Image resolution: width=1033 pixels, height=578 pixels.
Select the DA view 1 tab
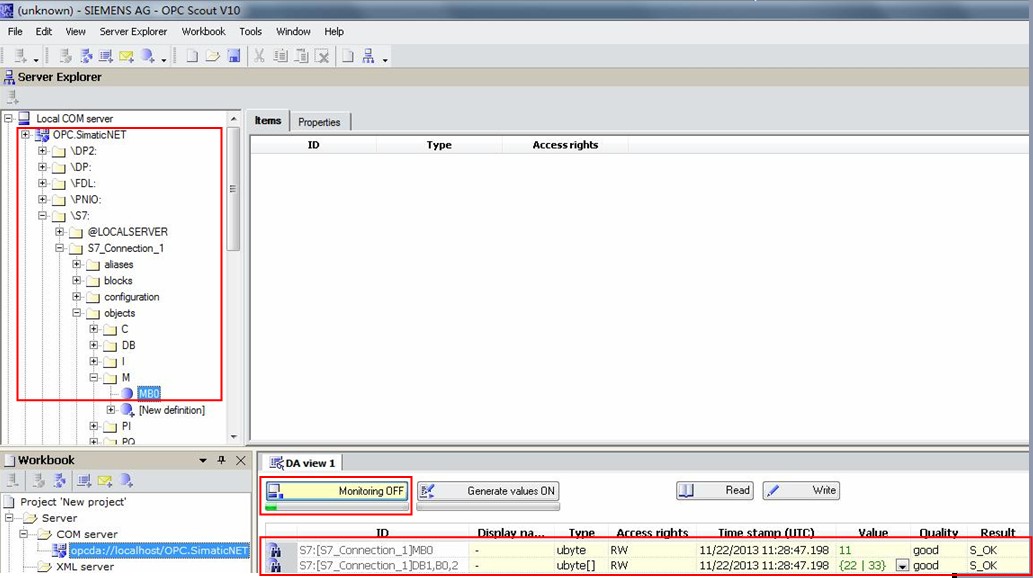click(302, 463)
